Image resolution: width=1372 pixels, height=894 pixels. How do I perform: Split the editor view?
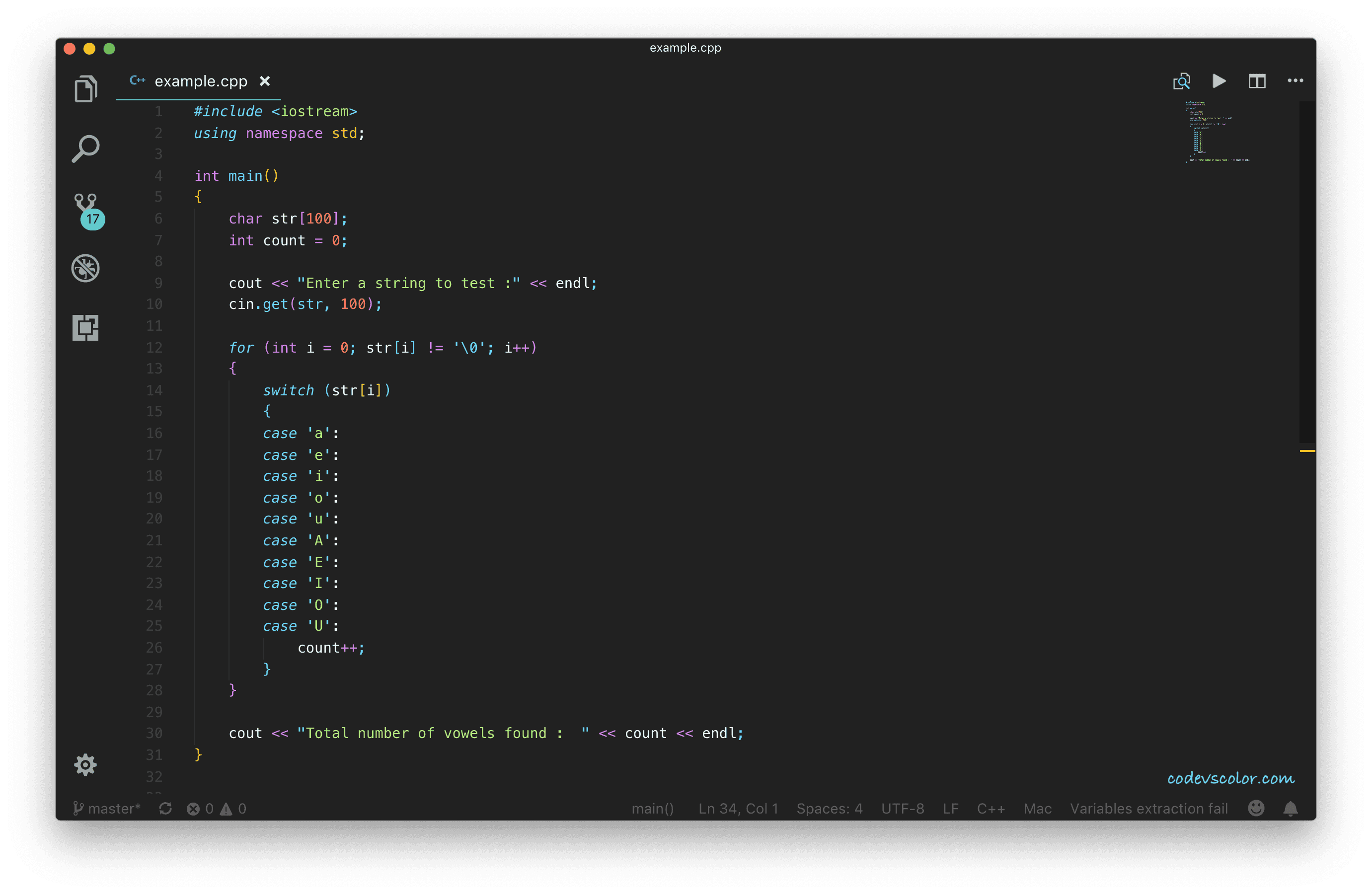[x=1257, y=81]
